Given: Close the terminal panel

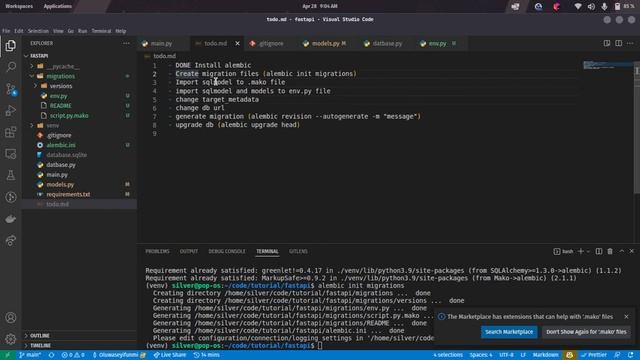Looking at the screenshot, I should click(631, 251).
